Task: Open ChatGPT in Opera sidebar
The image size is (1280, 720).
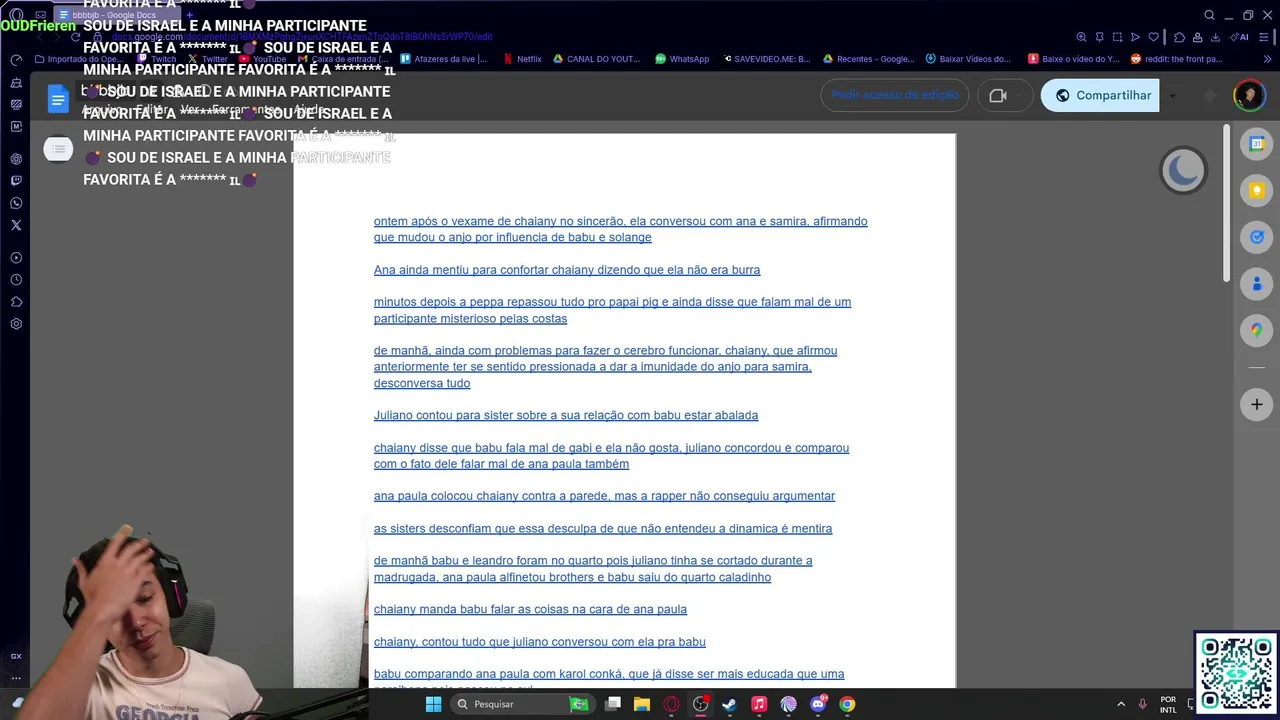Action: point(16,159)
